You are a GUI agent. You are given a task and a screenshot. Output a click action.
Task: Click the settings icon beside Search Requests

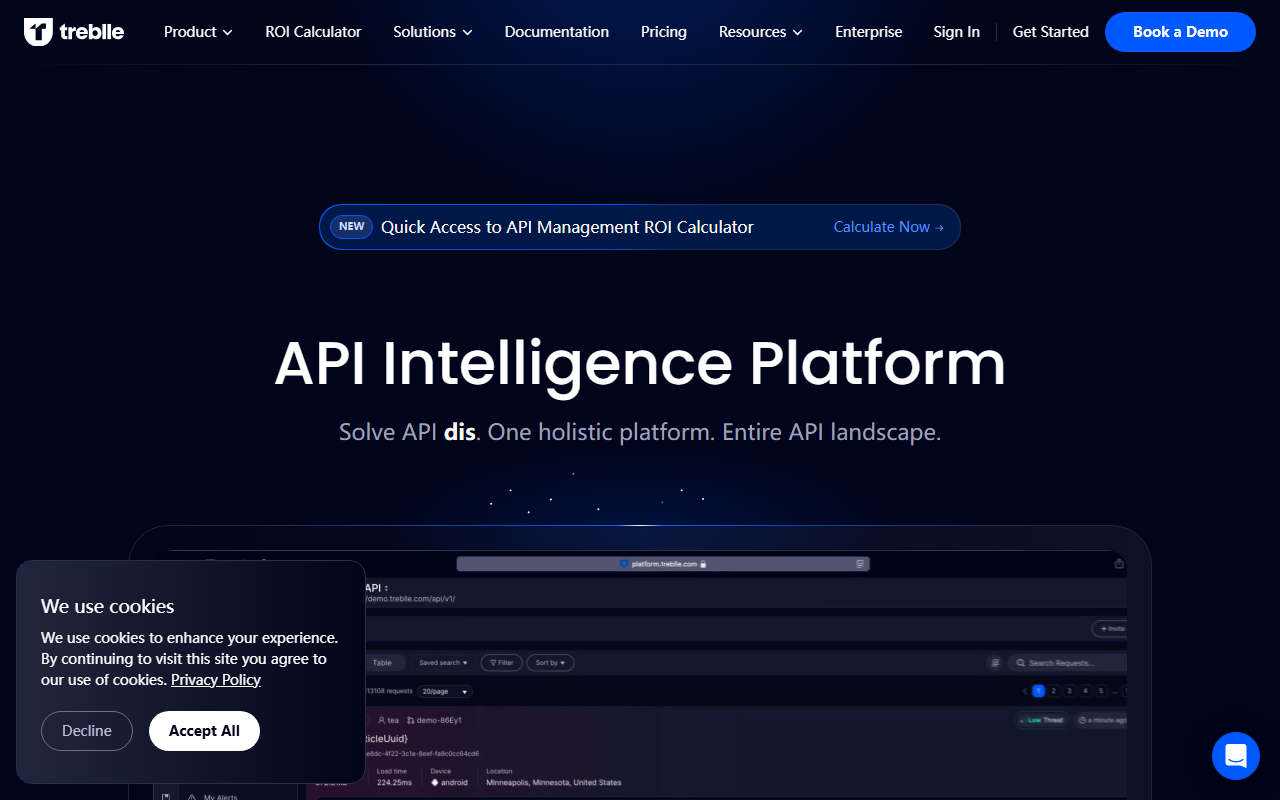(x=994, y=663)
